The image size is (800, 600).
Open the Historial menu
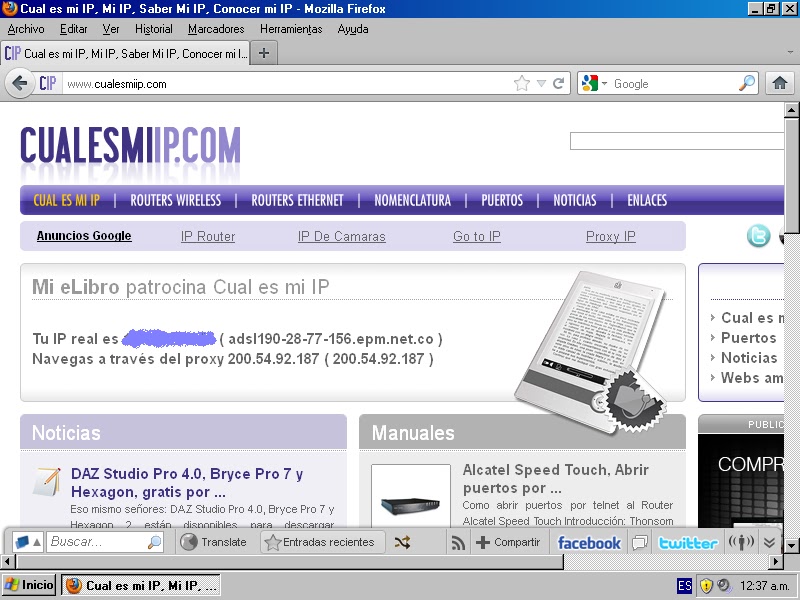click(x=154, y=29)
